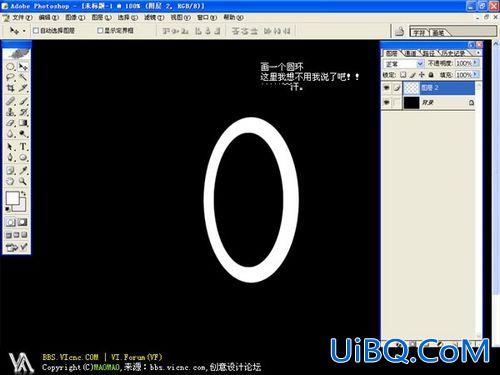The height and width of the screenshot is (375, 500).
Task: Enable the auto select layer checkbox
Action: point(36,31)
